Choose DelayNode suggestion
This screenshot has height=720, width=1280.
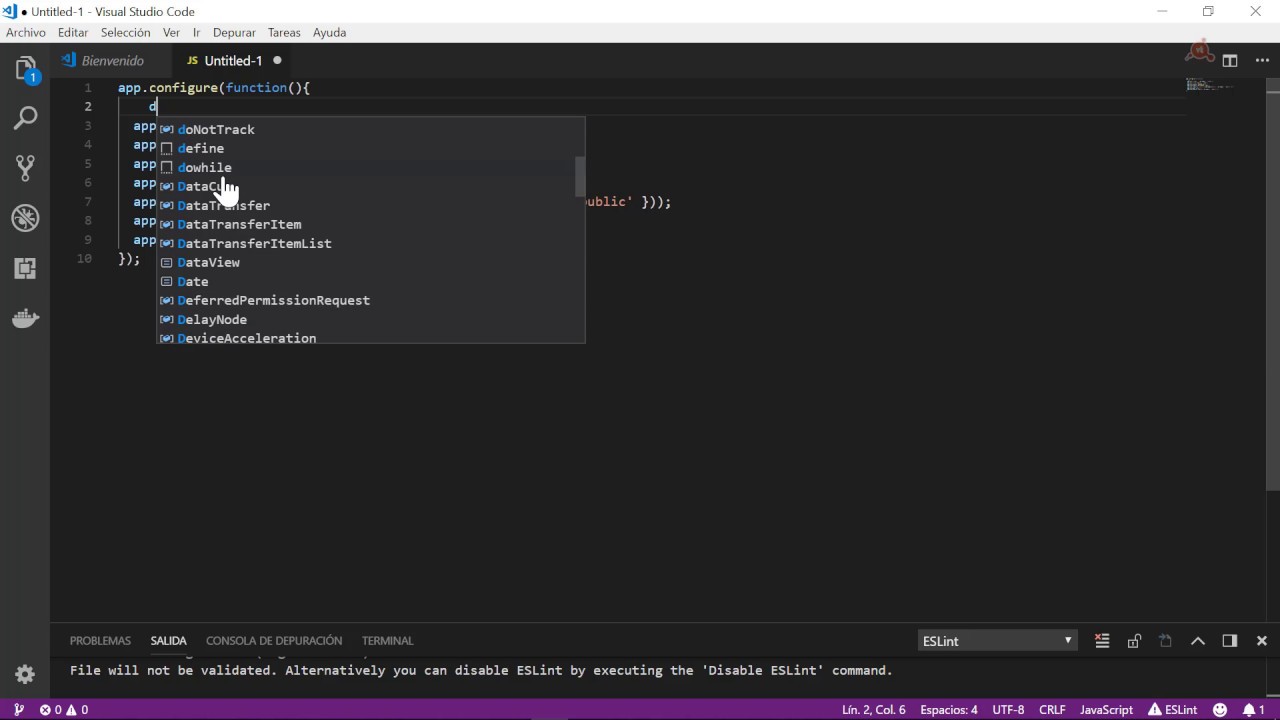click(370, 319)
